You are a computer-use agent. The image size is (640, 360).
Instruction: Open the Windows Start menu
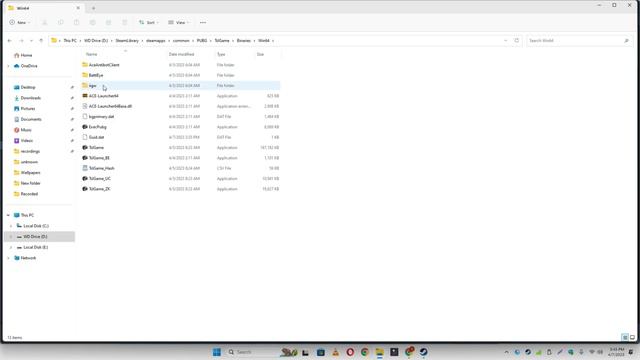coord(217,352)
